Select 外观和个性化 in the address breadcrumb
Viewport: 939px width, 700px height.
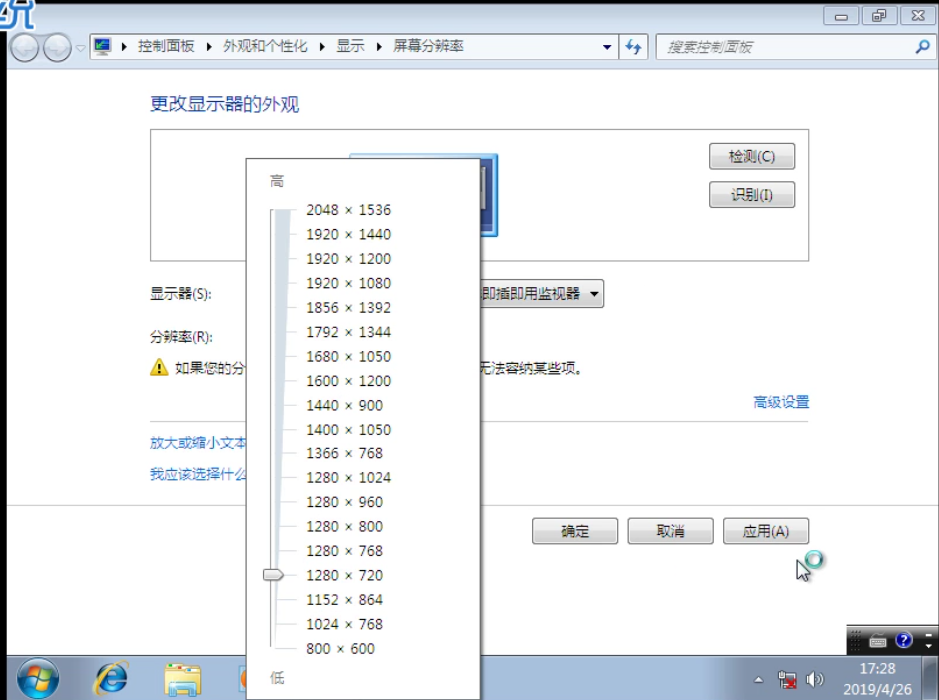(x=265, y=46)
